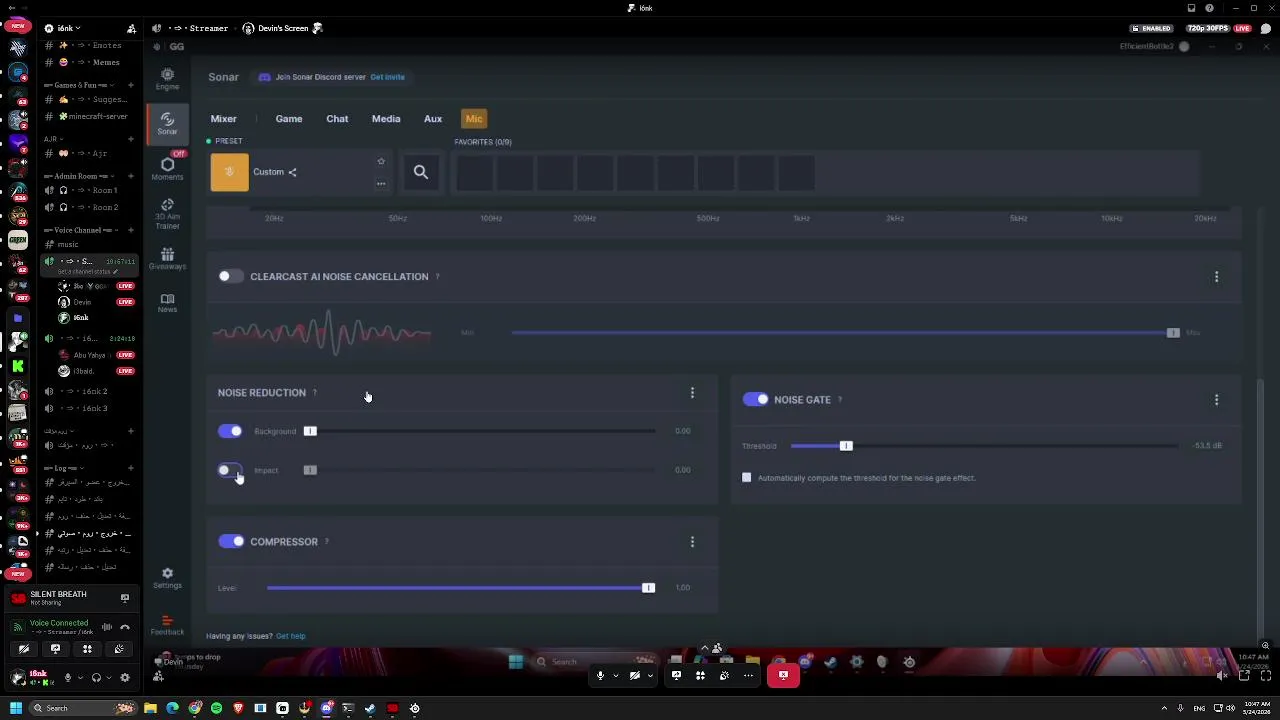
Task: Open camera options arrow in stream bar
Action: (x=649, y=675)
